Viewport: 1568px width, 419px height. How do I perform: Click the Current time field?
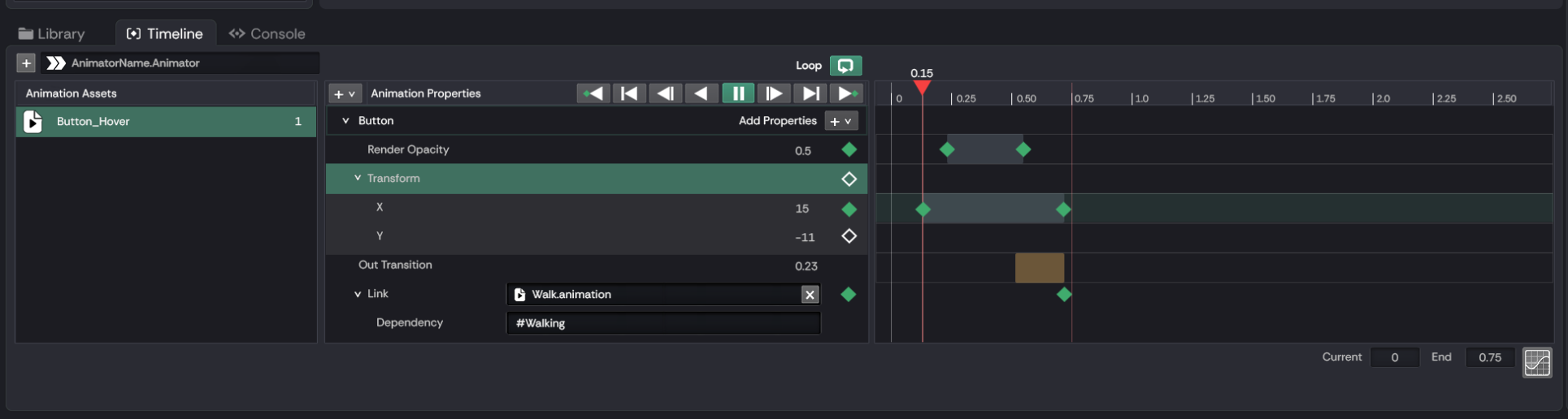(1394, 357)
